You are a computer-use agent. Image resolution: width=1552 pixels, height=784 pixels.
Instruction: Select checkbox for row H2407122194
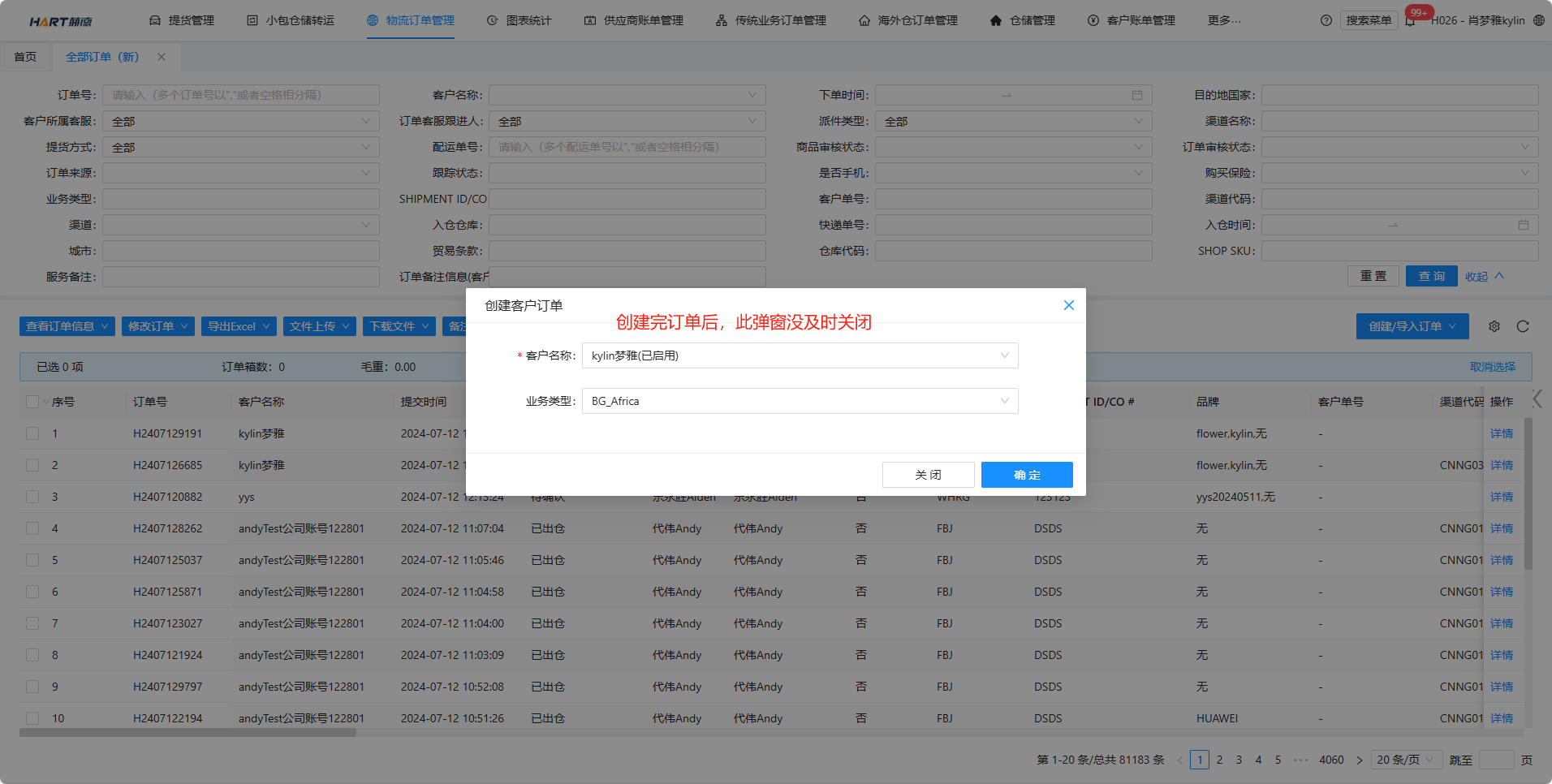[x=32, y=718]
